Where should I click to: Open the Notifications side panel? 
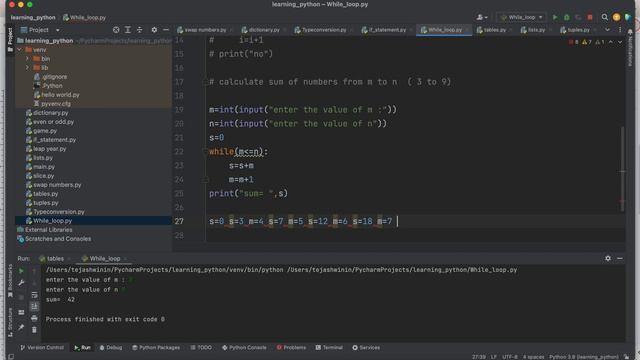[630, 47]
